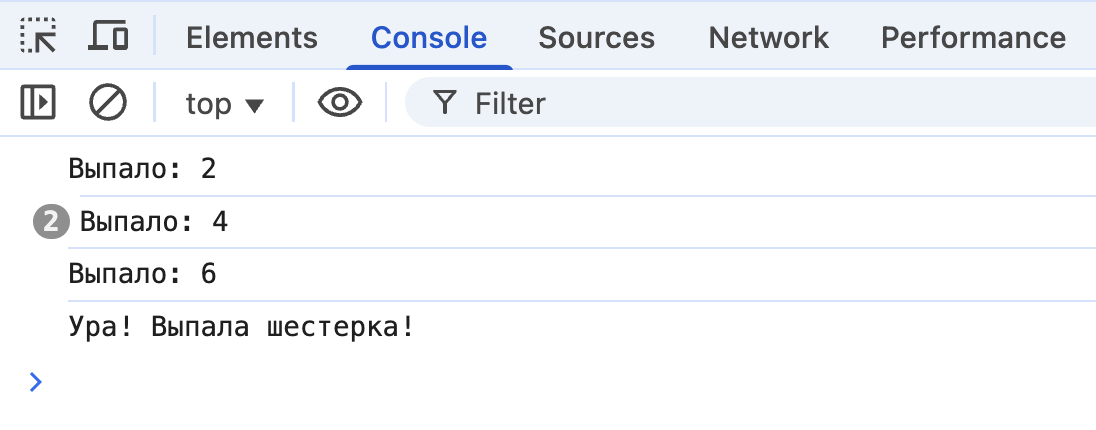
Task: Clear the console with the ban icon
Action: (107, 103)
